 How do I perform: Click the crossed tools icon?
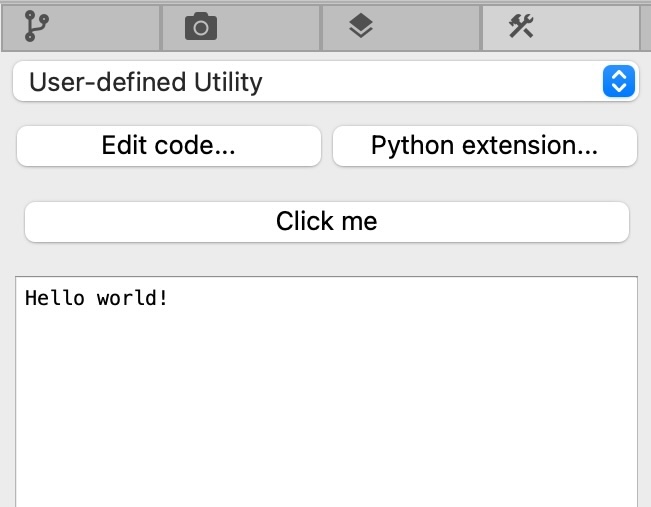point(521,27)
